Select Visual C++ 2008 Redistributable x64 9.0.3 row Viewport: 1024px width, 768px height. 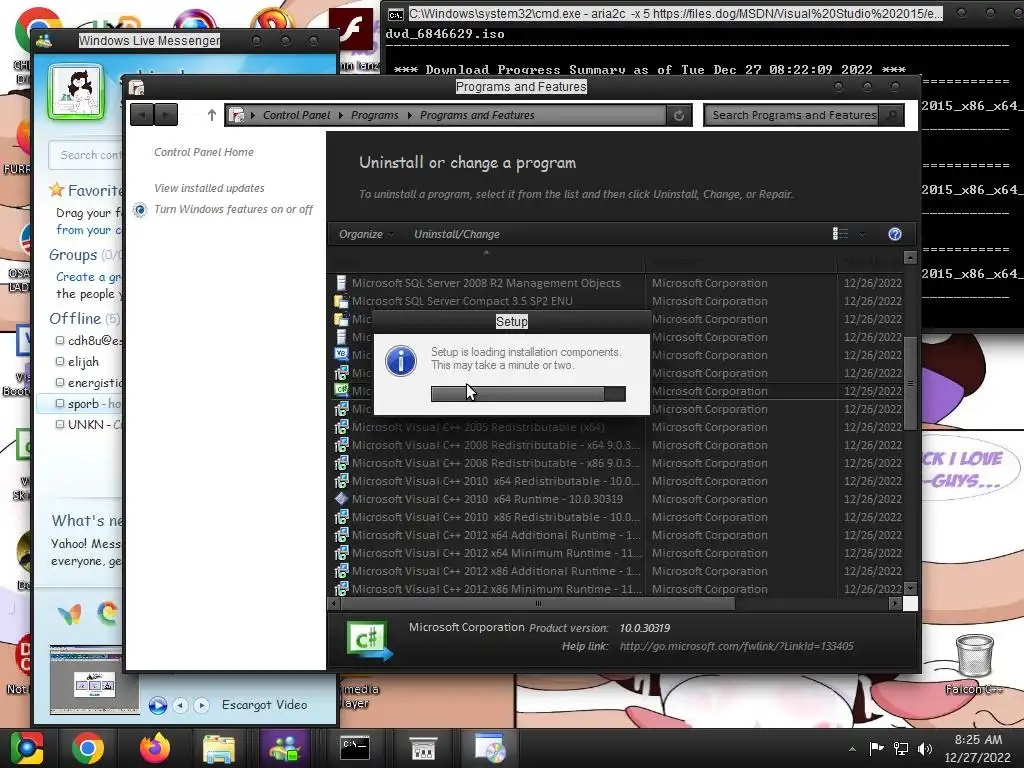pos(496,445)
